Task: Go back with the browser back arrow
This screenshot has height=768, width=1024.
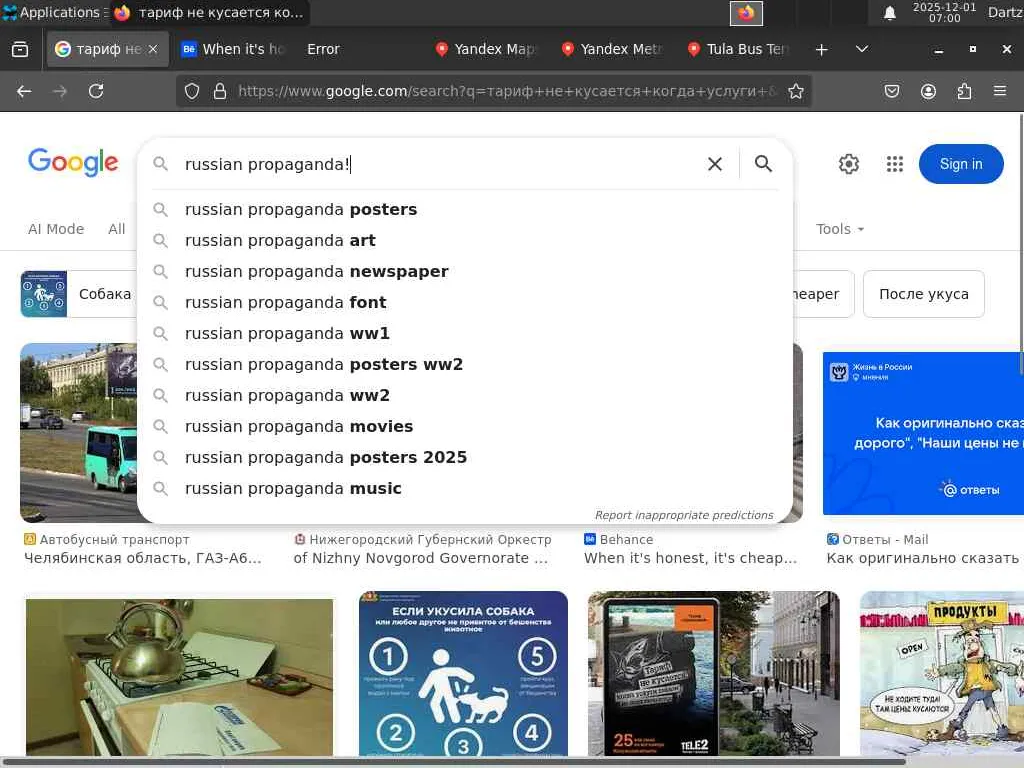Action: tap(24, 91)
